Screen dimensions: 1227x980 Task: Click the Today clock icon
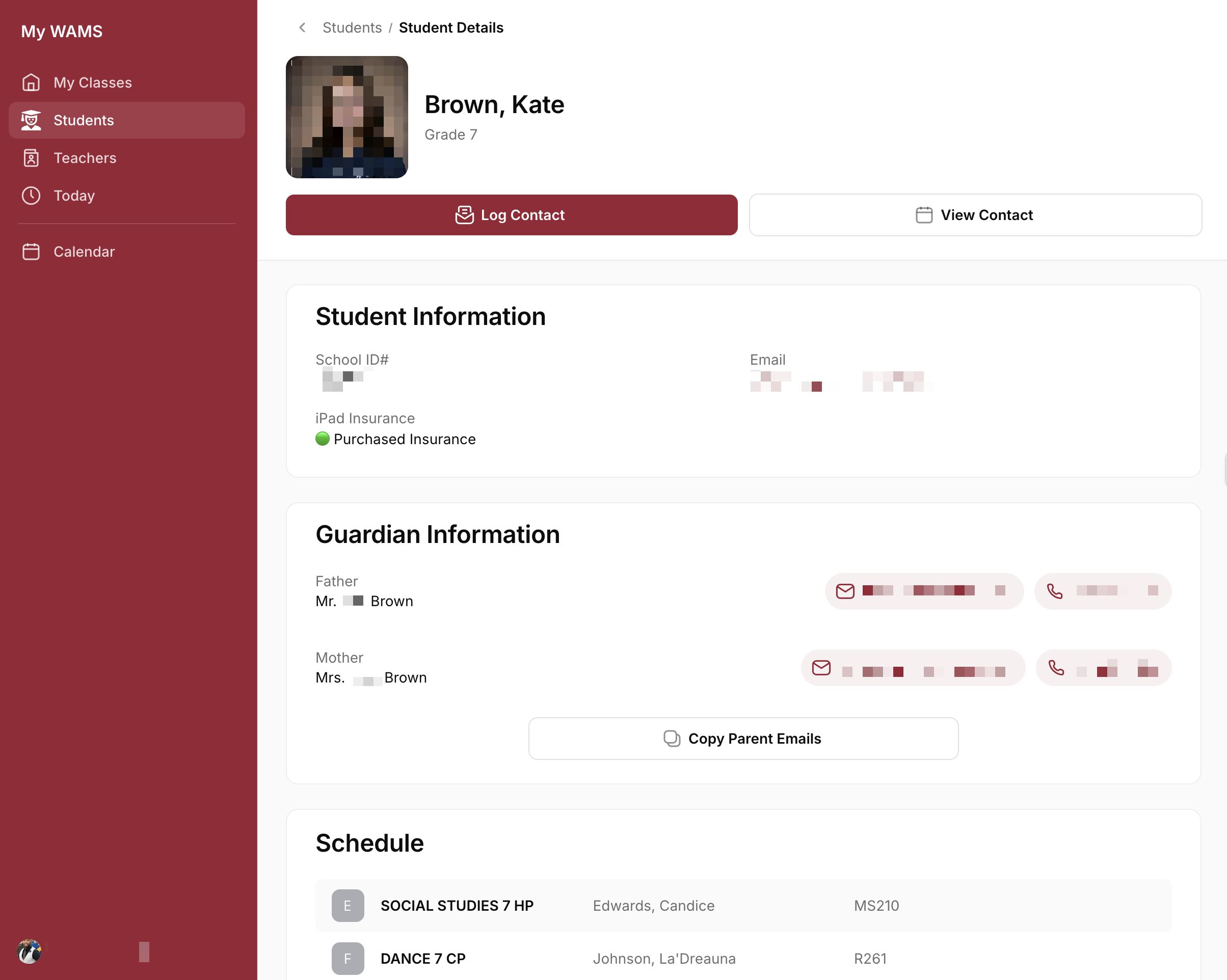click(x=31, y=196)
